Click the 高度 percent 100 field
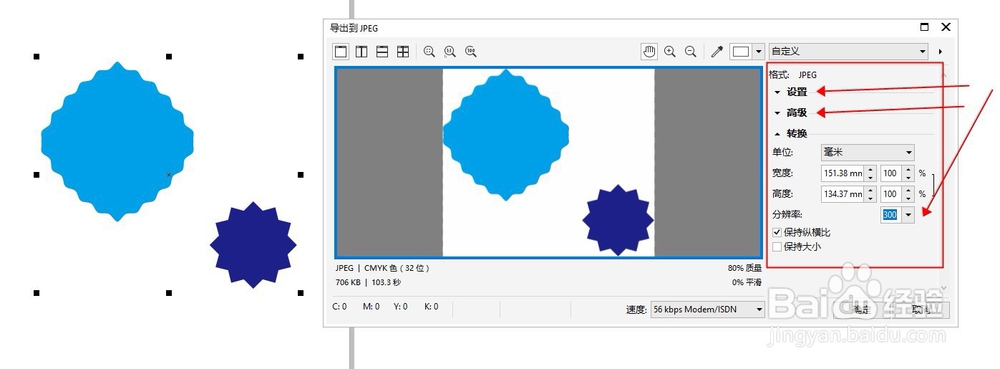The image size is (1000, 369). point(890,194)
